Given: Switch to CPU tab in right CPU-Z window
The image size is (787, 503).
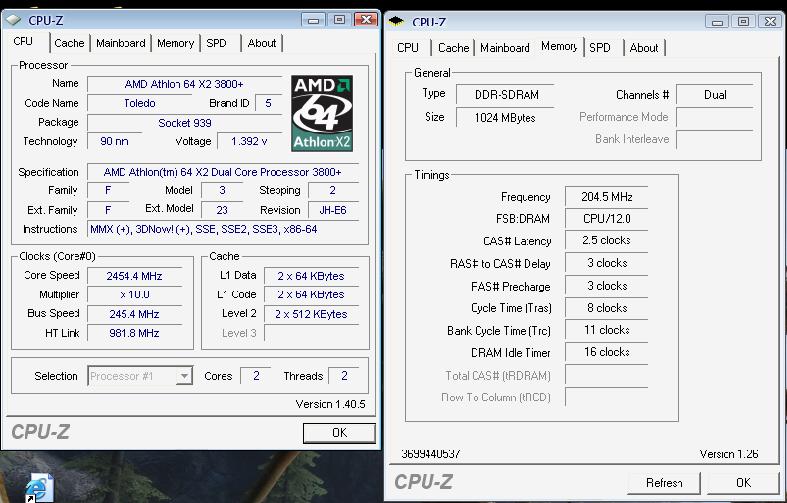Looking at the screenshot, I should tap(408, 48).
